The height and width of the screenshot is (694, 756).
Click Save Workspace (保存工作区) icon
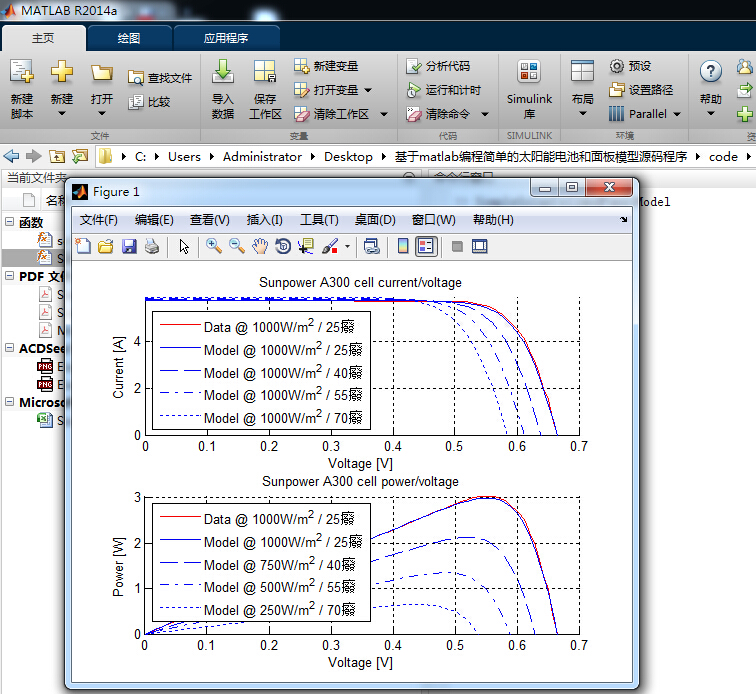pyautogui.click(x=265, y=71)
